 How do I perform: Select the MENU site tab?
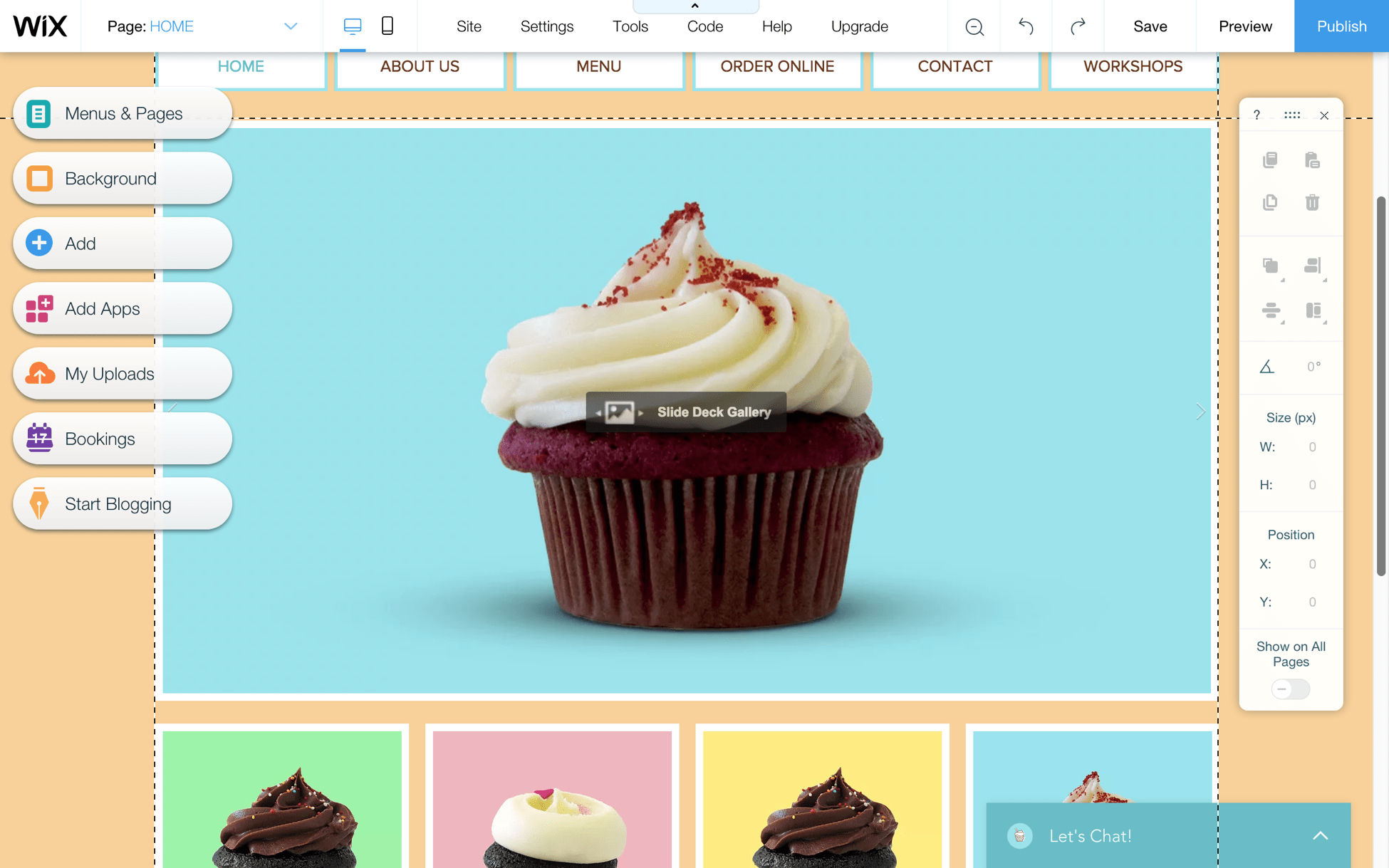[599, 67]
